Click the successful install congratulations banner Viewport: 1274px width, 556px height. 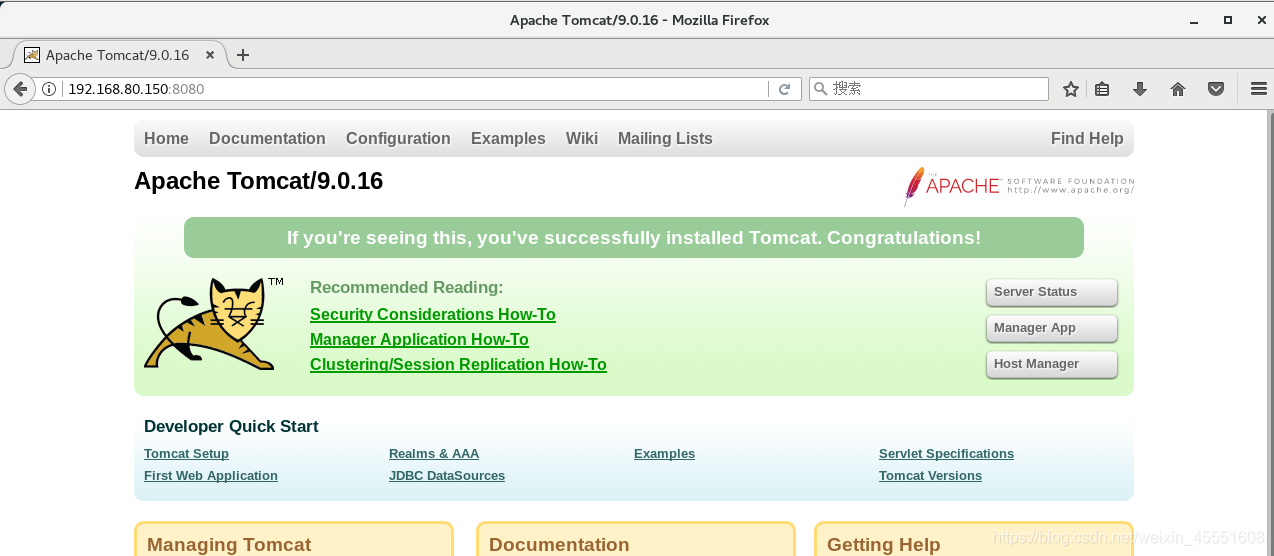(634, 238)
